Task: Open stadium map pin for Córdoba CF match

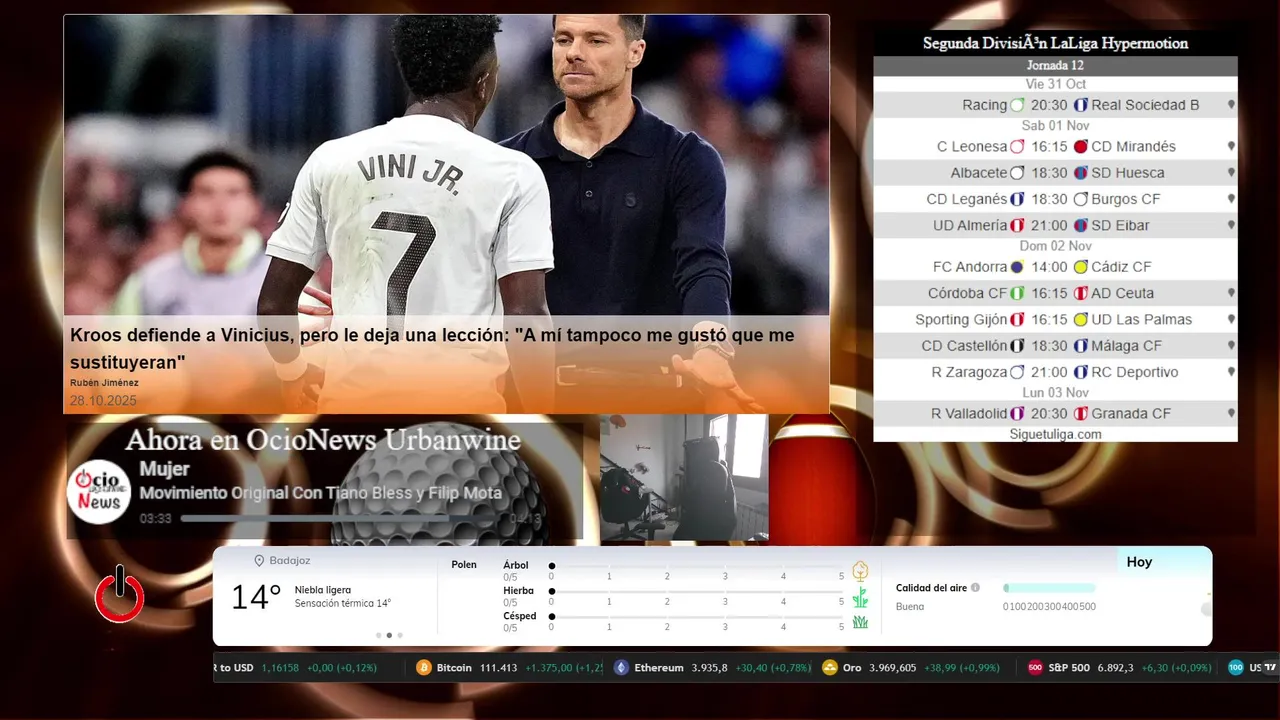Action: (1231, 293)
